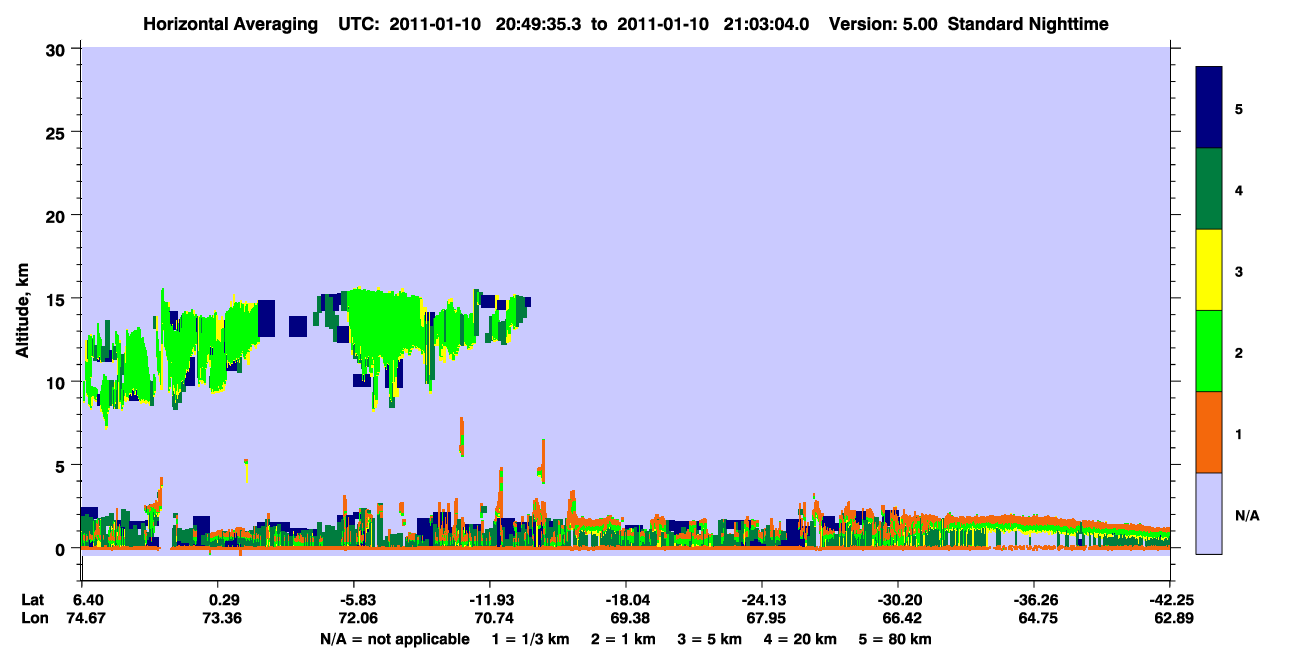Click the color bar label 3
1300x667 pixels.
coord(1239,271)
